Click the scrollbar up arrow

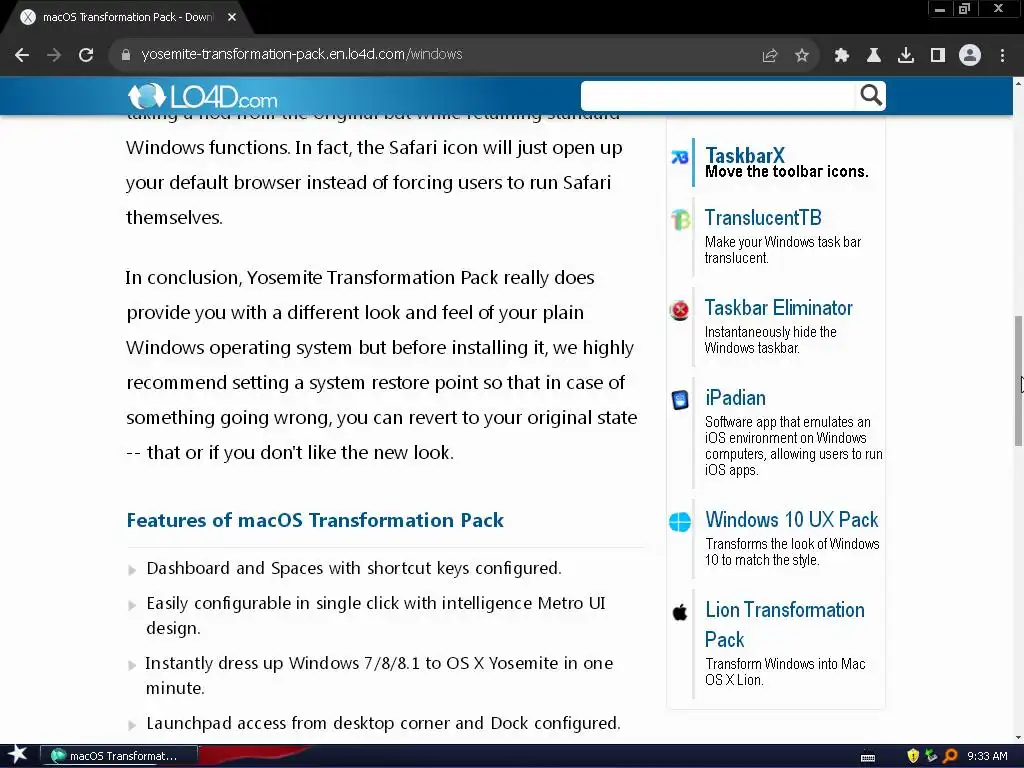coord(1018,83)
